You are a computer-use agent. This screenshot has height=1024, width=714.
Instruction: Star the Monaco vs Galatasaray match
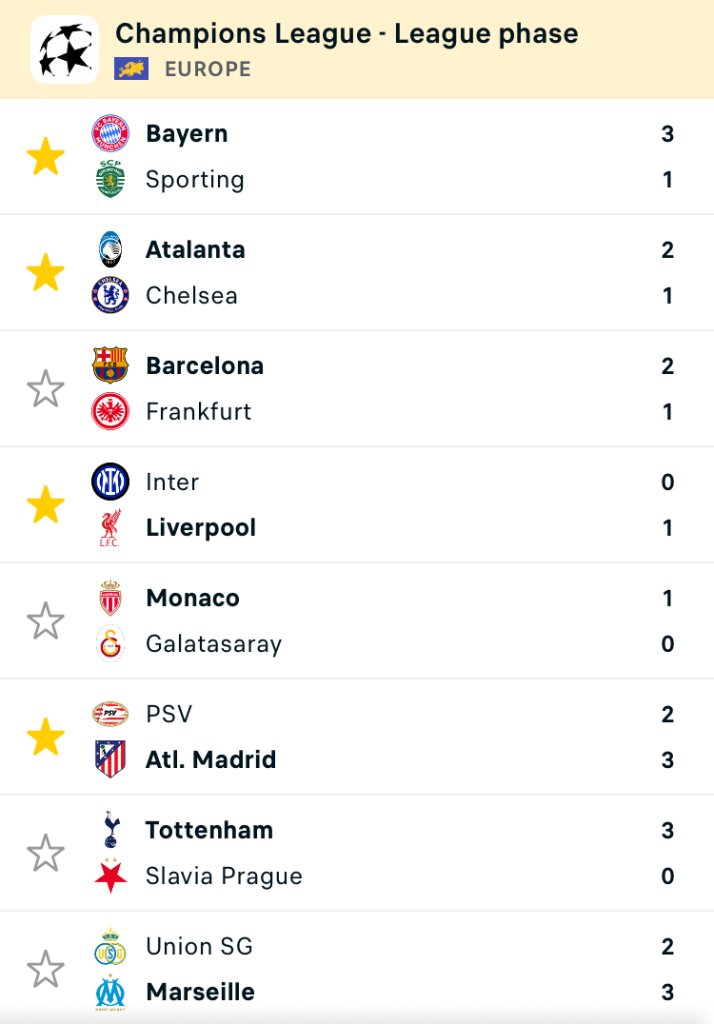click(46, 621)
